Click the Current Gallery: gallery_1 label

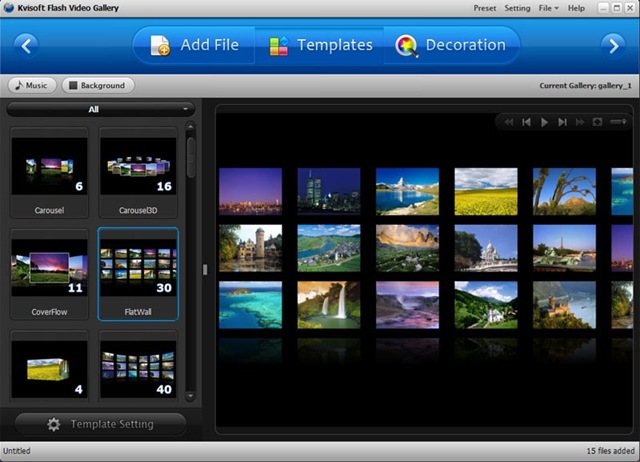[x=585, y=86]
